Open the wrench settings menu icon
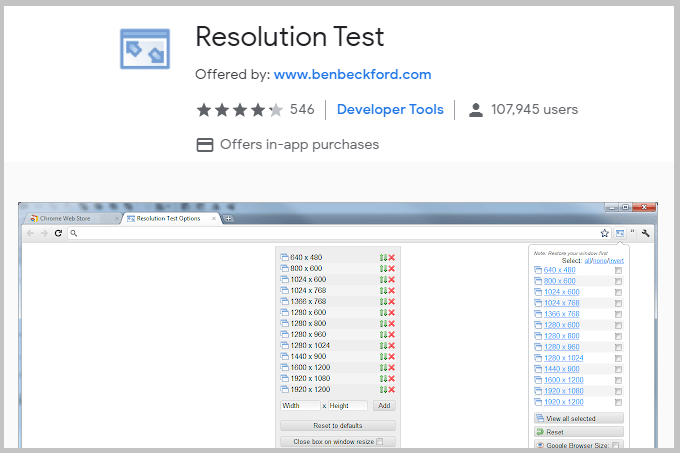Screen dimensions: 680x453 646,233
